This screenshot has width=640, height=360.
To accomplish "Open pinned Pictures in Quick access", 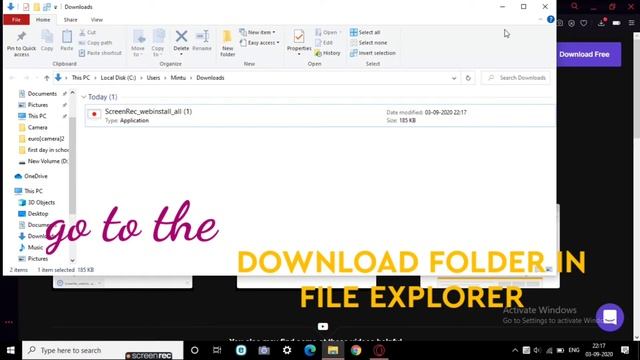I will pos(38,105).
